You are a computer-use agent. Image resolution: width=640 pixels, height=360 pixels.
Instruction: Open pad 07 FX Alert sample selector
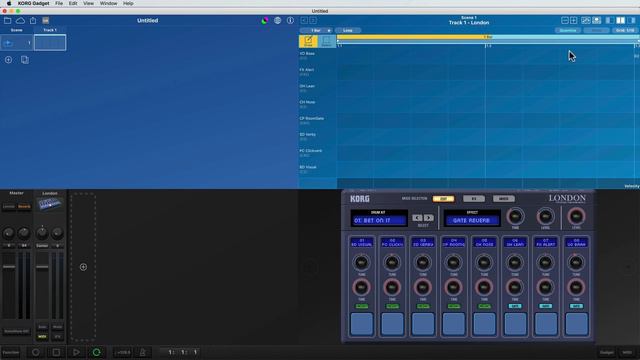pyautogui.click(x=546, y=242)
